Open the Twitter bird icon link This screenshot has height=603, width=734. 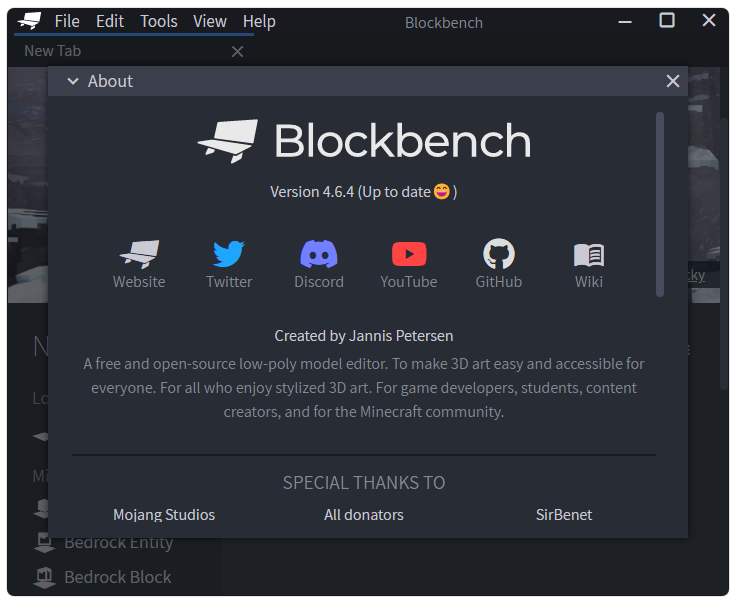[229, 254]
